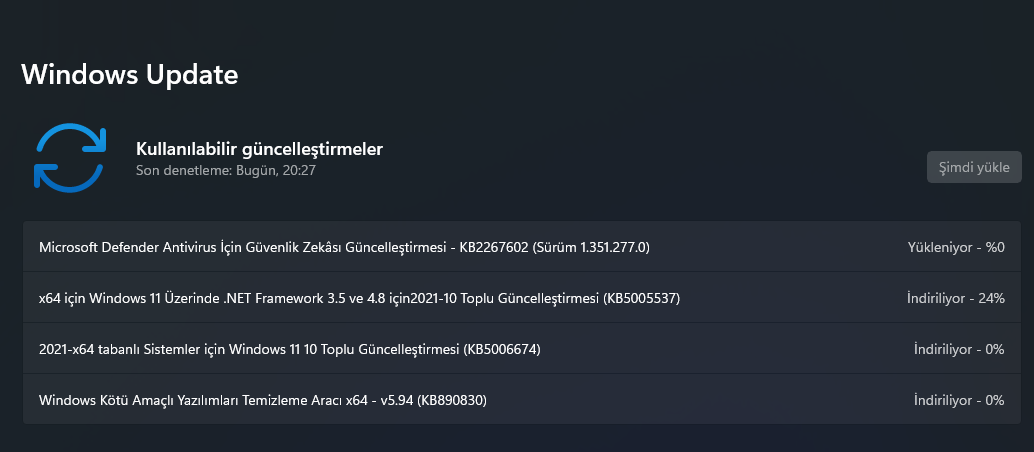Click the İndiriliyor - 24% progress status
Viewport: 1034px width, 452px height.
(x=955, y=298)
